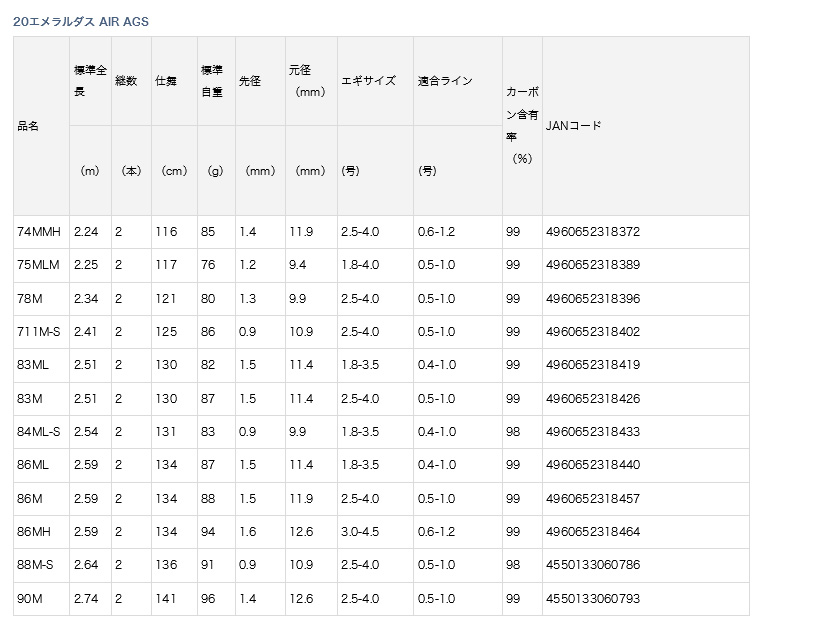815x630 pixels.
Task: Click JAN code 4960652318440
Action: click(x=593, y=465)
